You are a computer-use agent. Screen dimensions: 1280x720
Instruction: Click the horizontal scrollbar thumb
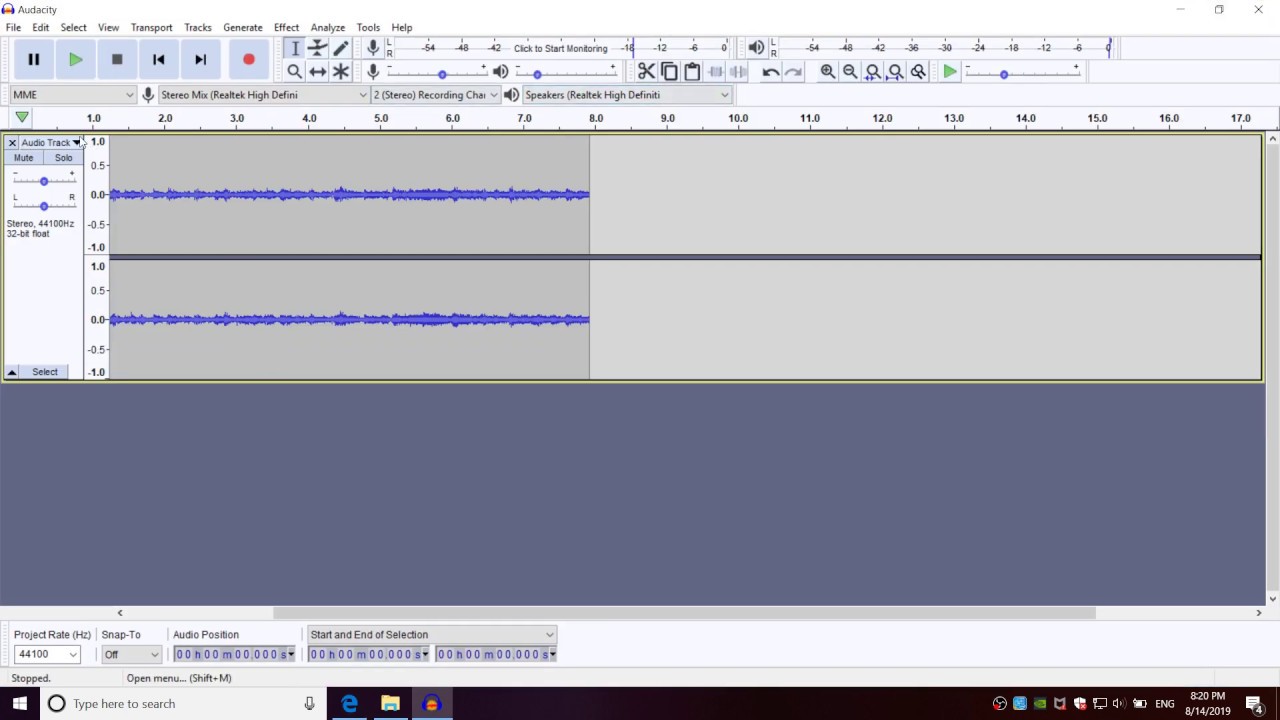684,613
